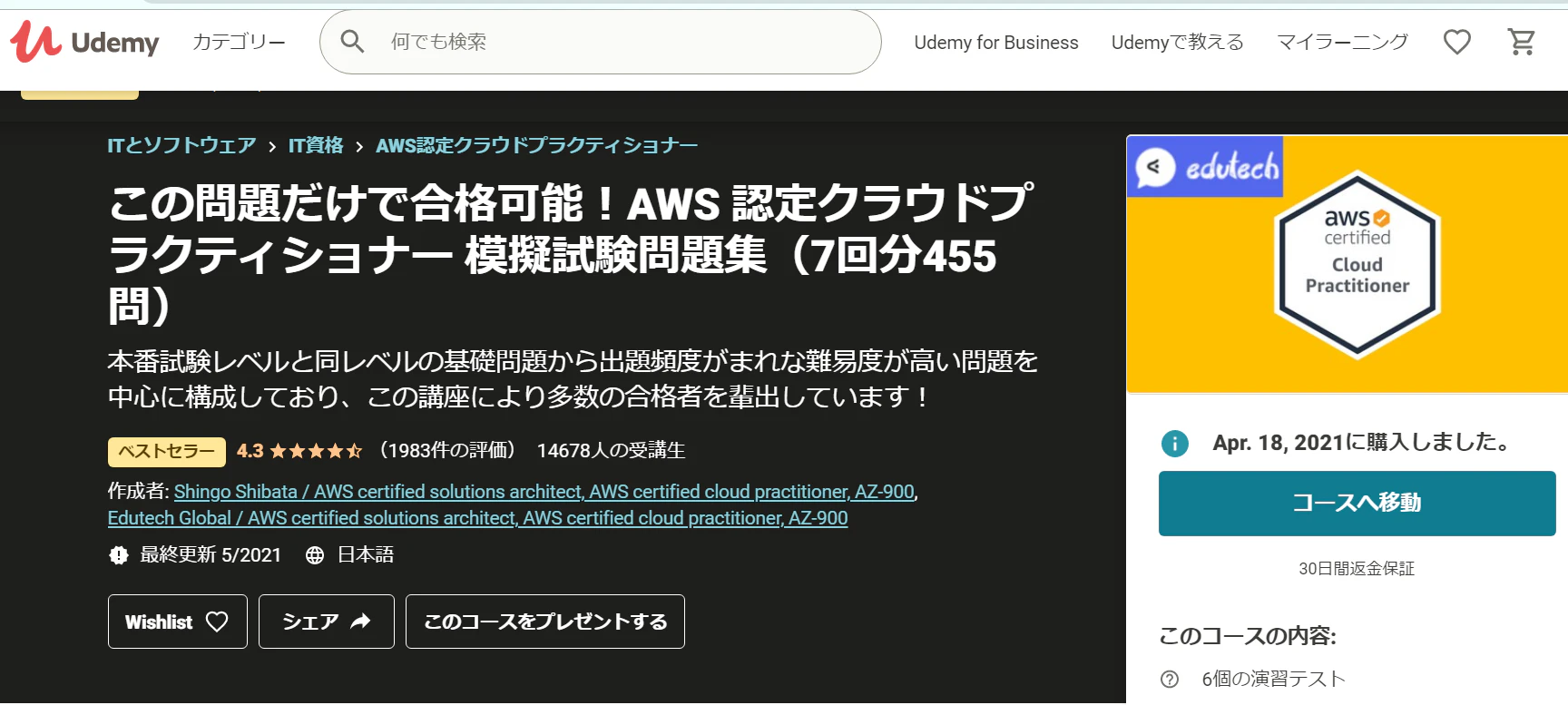Screen dimensions: 1568x705
Task: Click the このコースの内容: heading
Action: 1248,636
